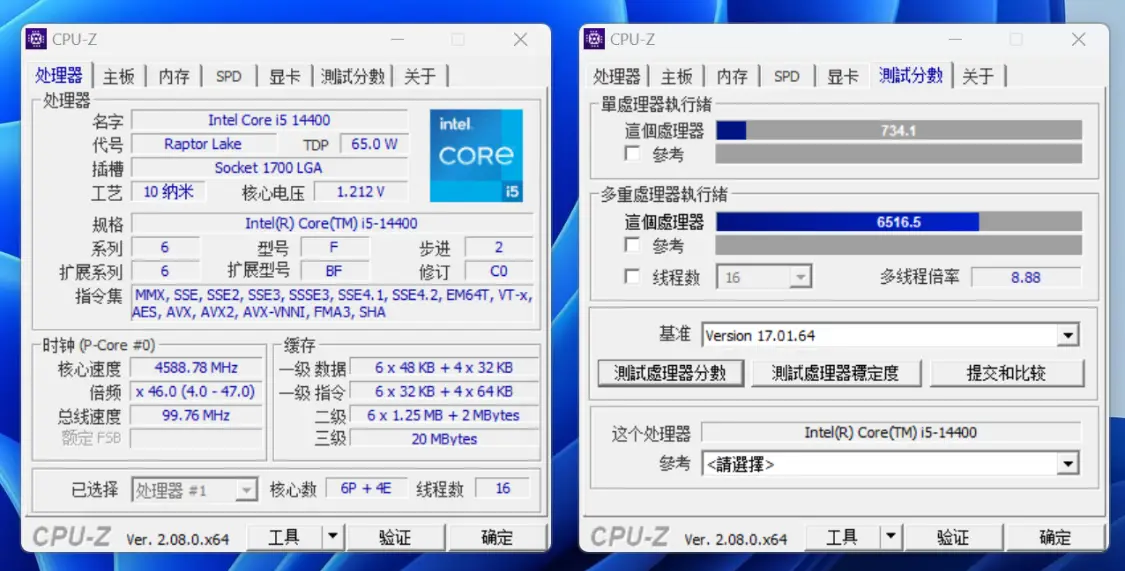Switch to 主板 tab in left window
The image size is (1125, 571).
point(118,76)
